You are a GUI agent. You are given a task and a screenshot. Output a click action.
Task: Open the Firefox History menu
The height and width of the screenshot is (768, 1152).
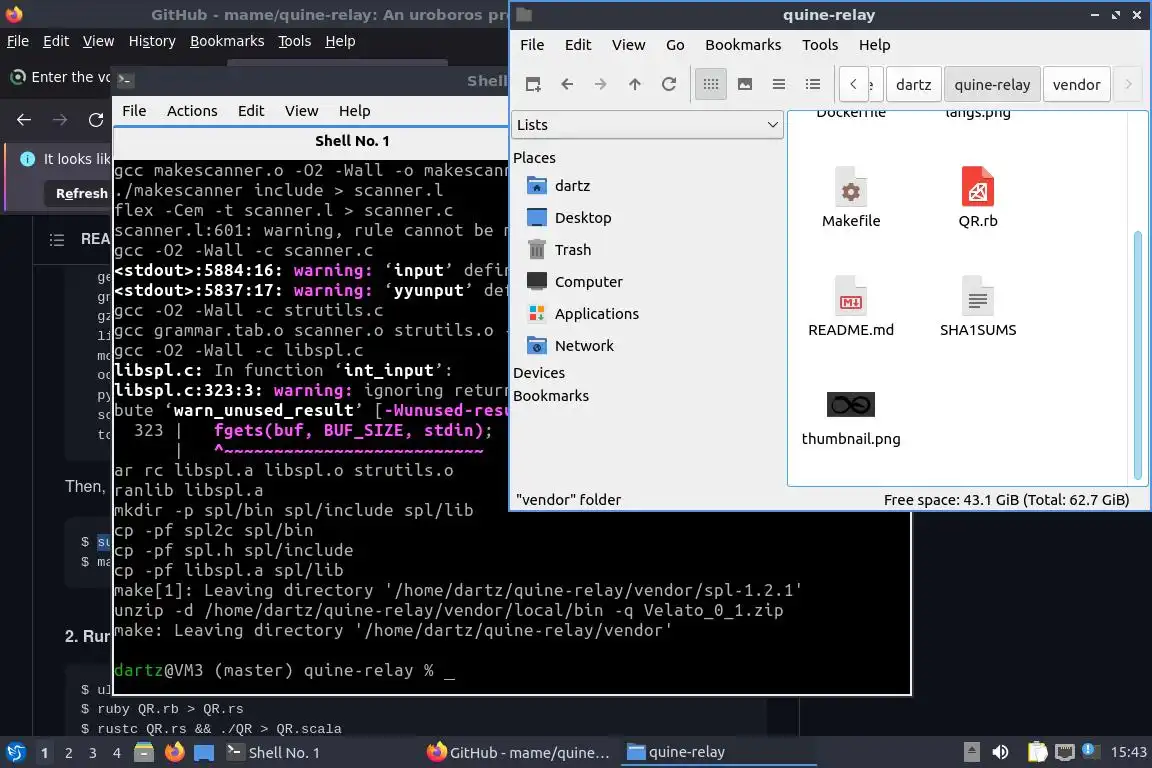point(152,41)
